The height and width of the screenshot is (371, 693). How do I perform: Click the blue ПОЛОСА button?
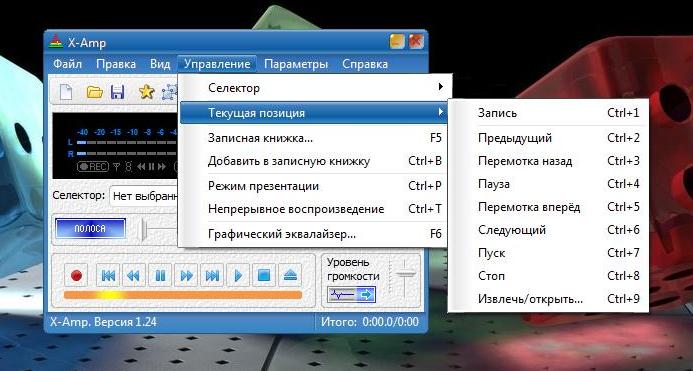click(x=90, y=229)
